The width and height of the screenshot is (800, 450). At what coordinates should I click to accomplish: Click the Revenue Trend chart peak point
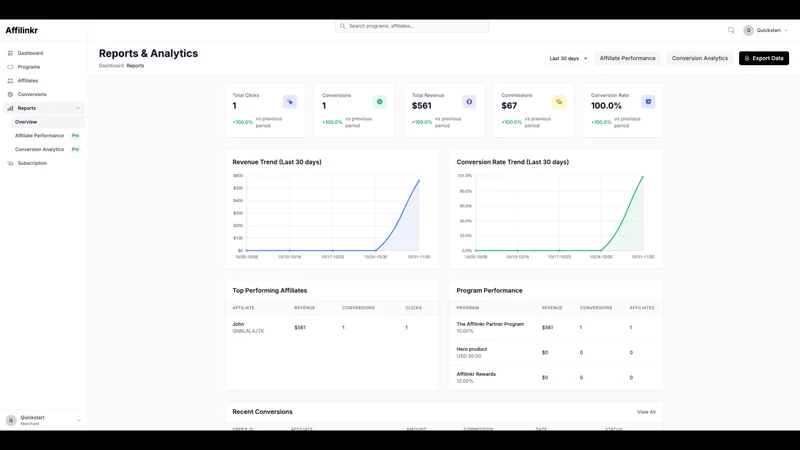point(419,181)
